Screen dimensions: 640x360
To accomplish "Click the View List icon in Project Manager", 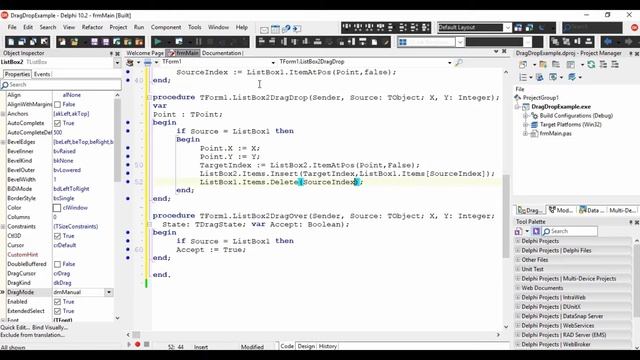I will [523, 77].
